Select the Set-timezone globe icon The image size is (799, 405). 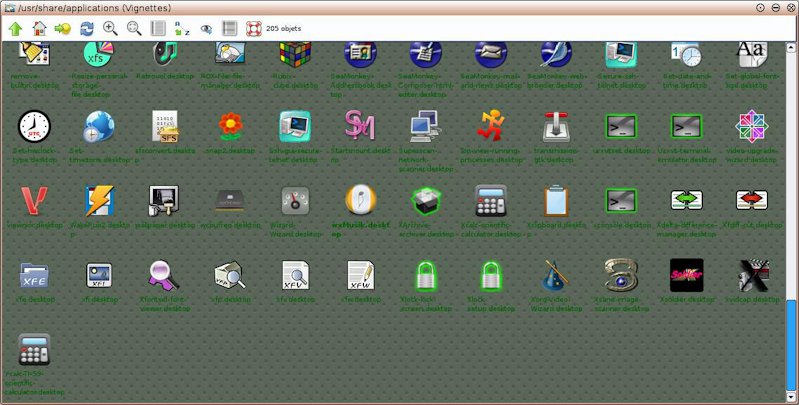click(99, 126)
